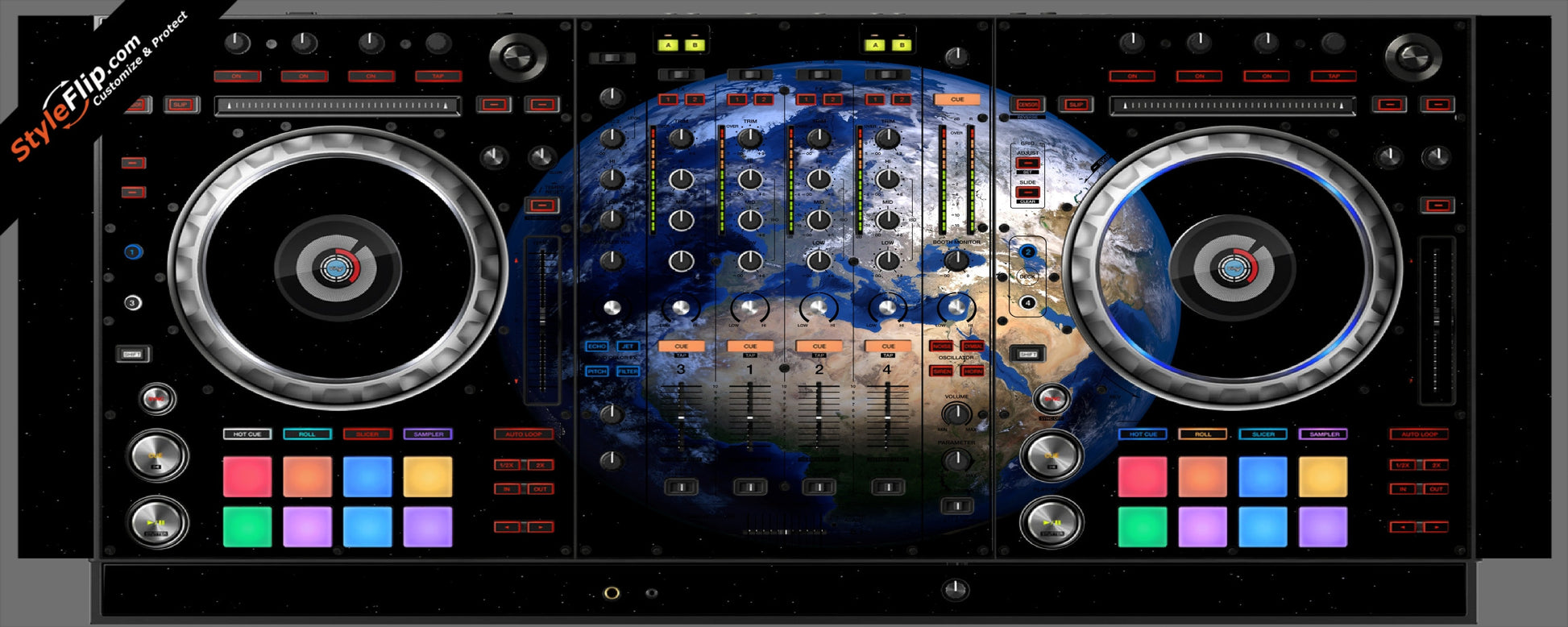Image resolution: width=1568 pixels, height=627 pixels.
Task: Toggle right deck CENSOR button
Action: [x=1027, y=105]
